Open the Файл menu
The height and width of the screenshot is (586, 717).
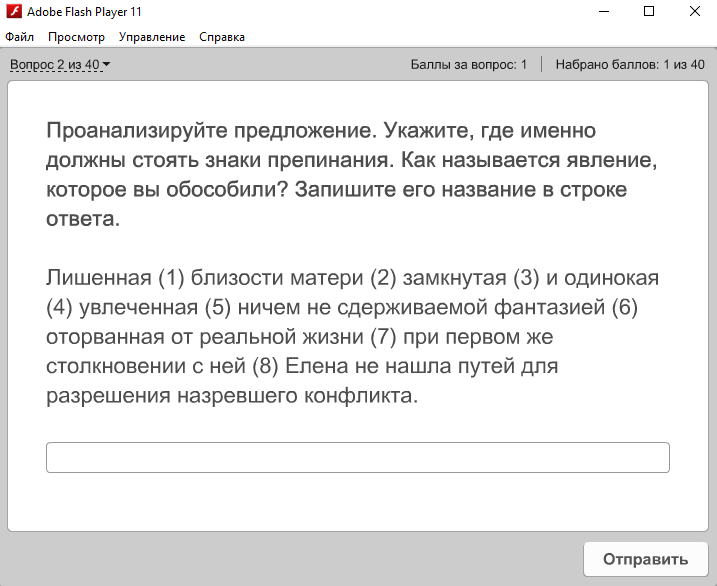(x=20, y=37)
